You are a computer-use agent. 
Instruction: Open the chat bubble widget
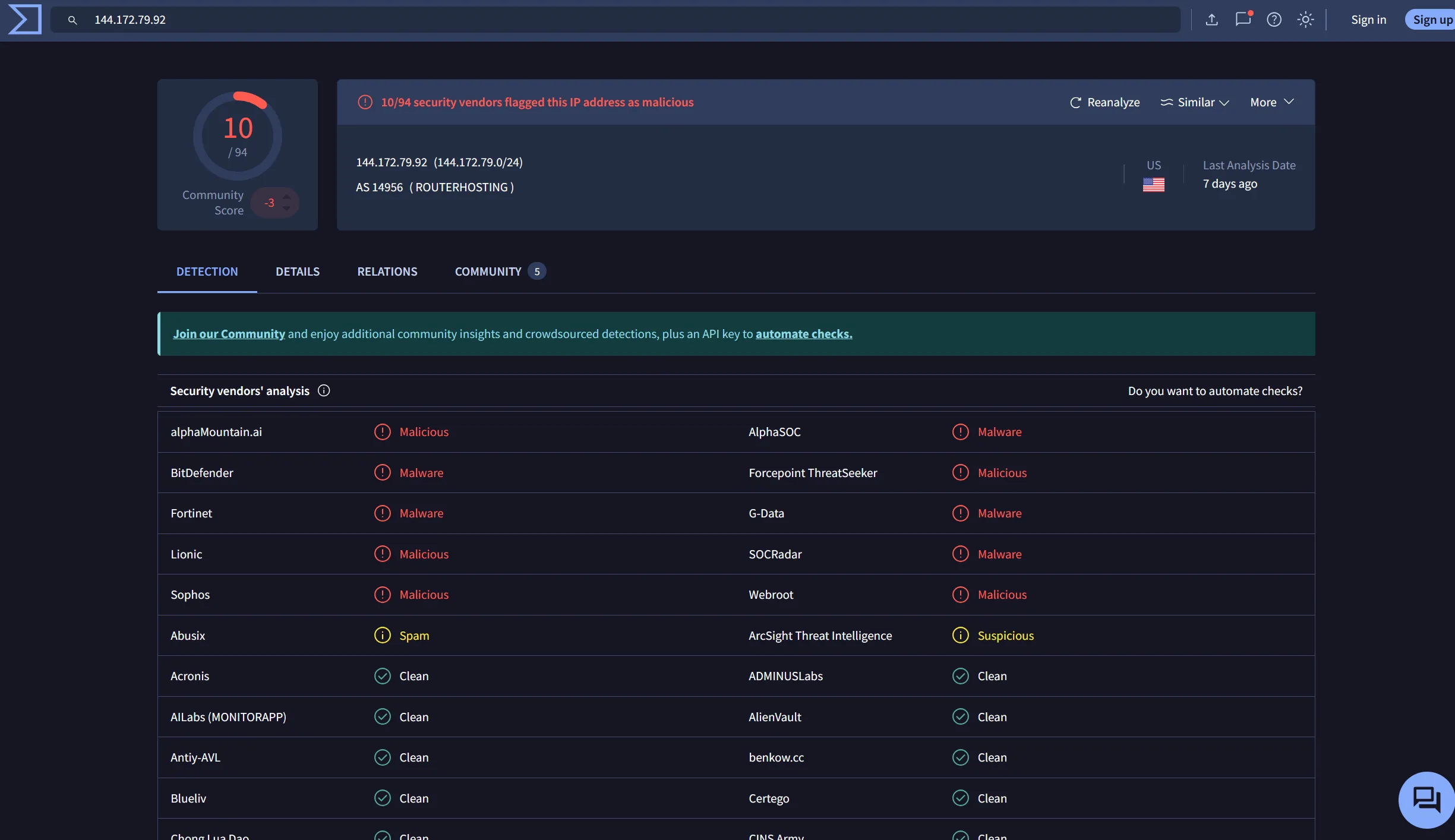tap(1426, 799)
